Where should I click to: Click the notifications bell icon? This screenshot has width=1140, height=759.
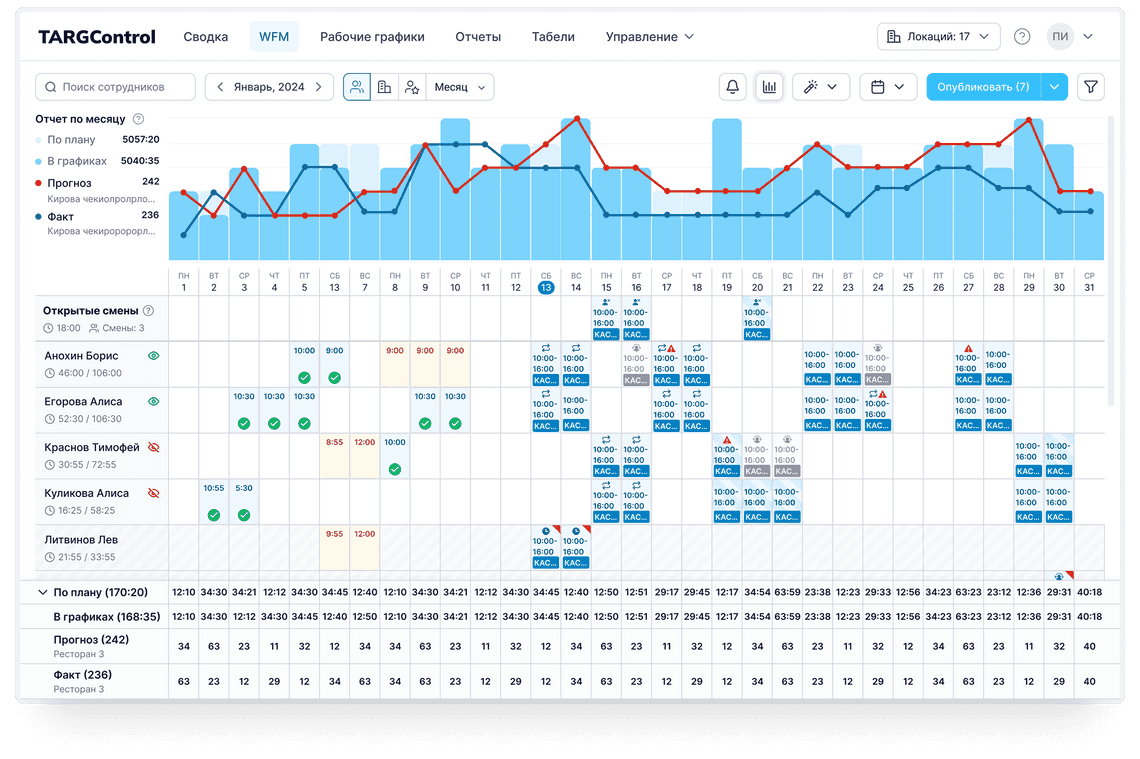coord(732,87)
